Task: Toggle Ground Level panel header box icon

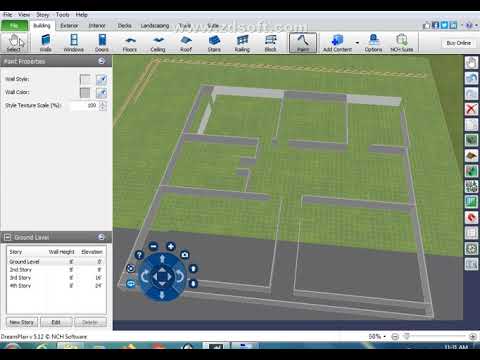Action: (x=7, y=237)
